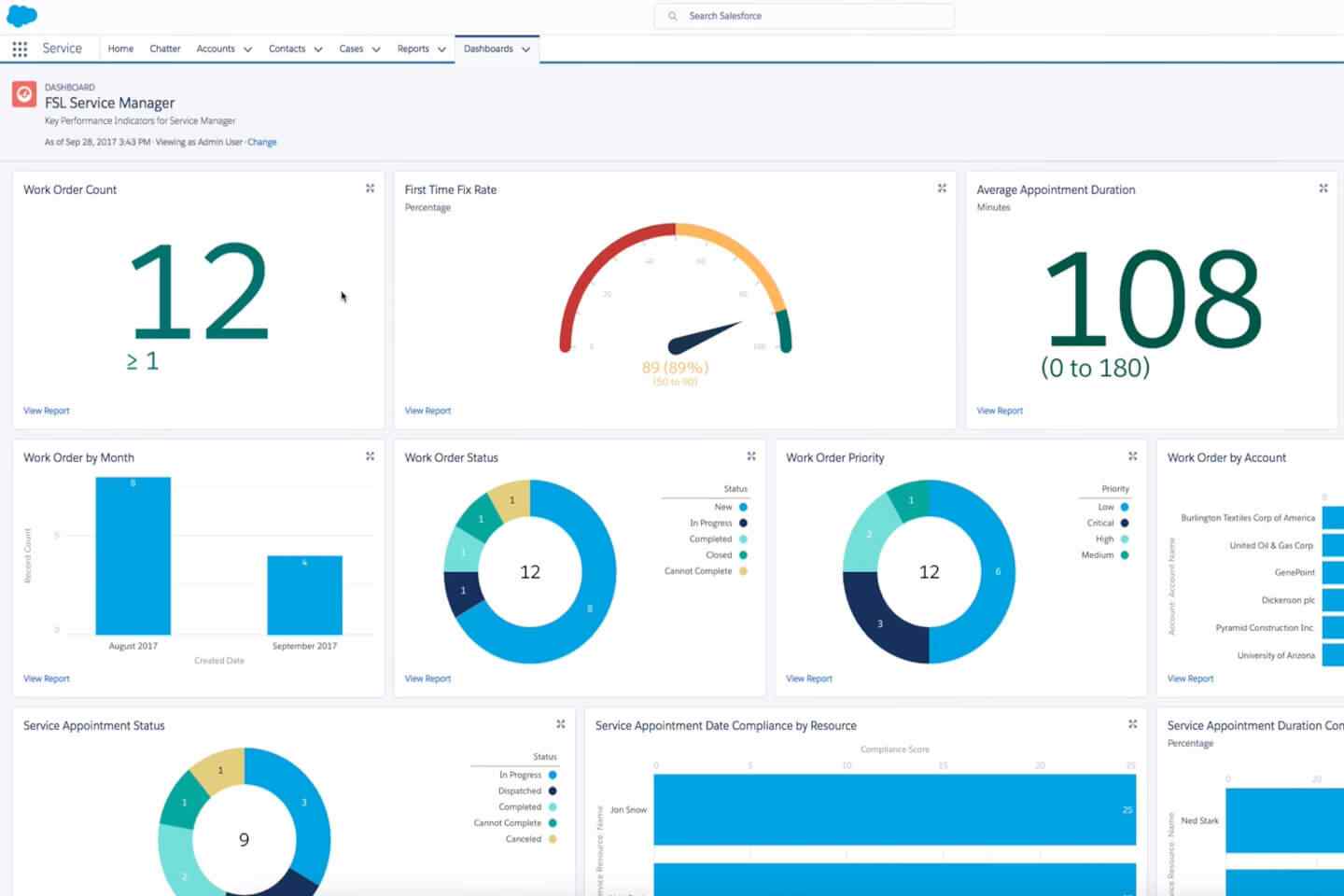Click Work Order Count value 12
Image resolution: width=1344 pixels, height=896 pixels.
pos(200,291)
